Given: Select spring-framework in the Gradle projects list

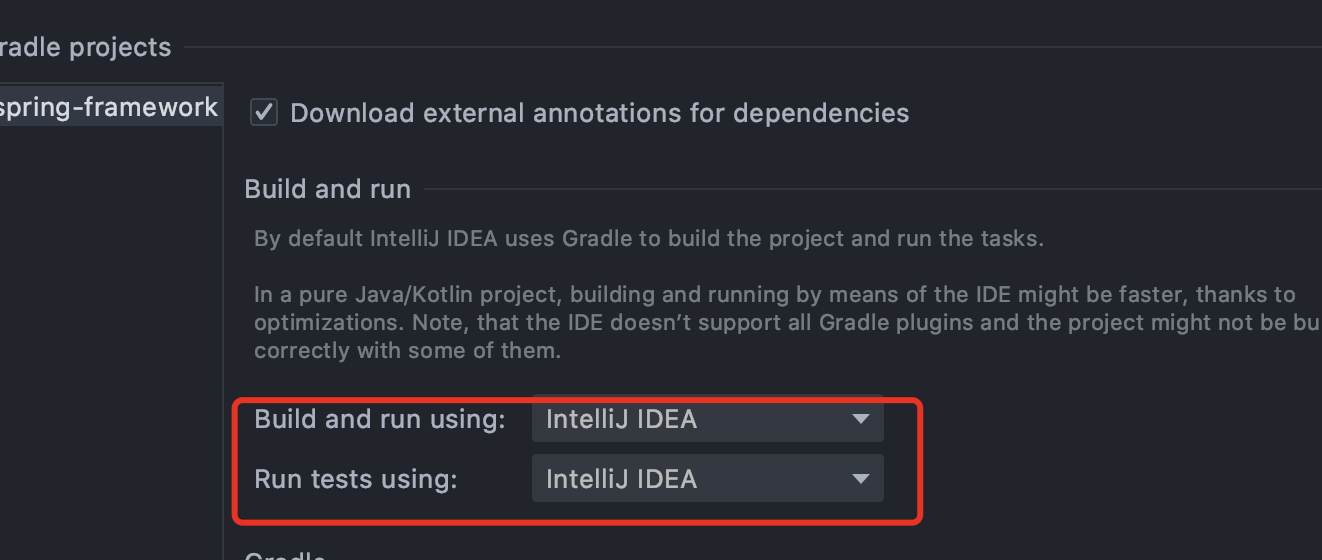Looking at the screenshot, I should 110,107.
